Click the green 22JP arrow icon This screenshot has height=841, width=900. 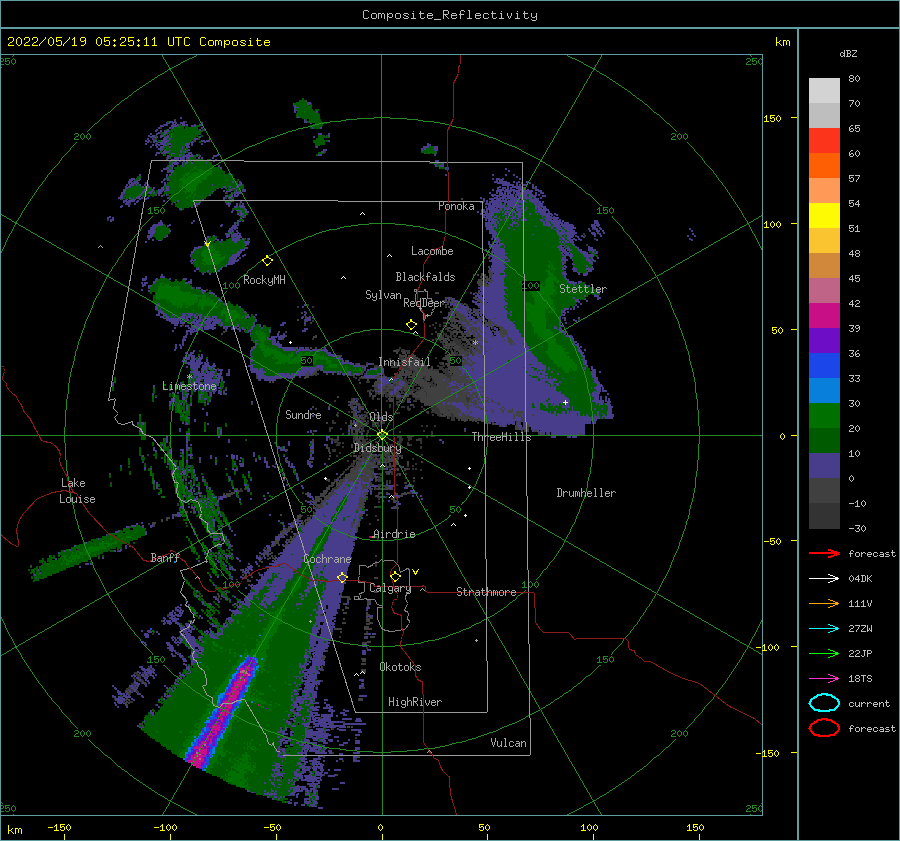coord(824,653)
